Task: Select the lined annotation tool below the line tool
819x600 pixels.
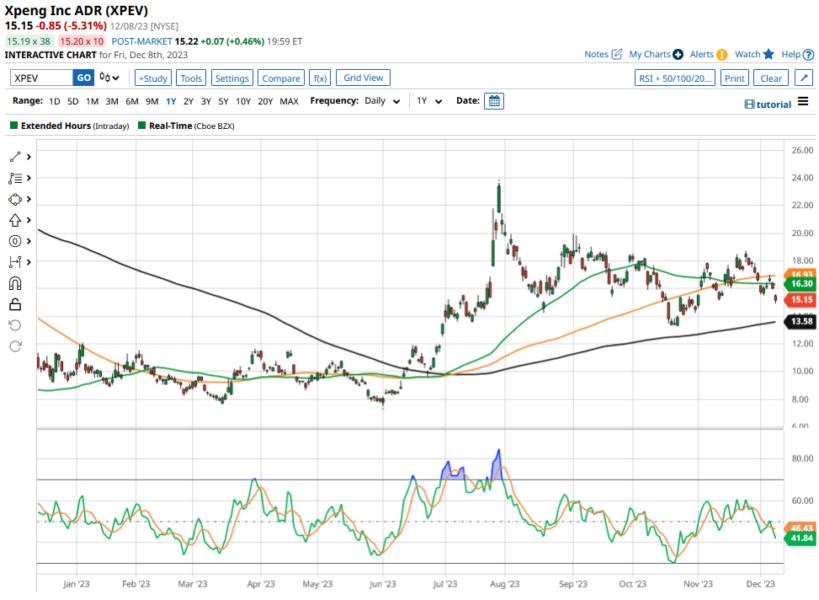Action: click(x=15, y=178)
